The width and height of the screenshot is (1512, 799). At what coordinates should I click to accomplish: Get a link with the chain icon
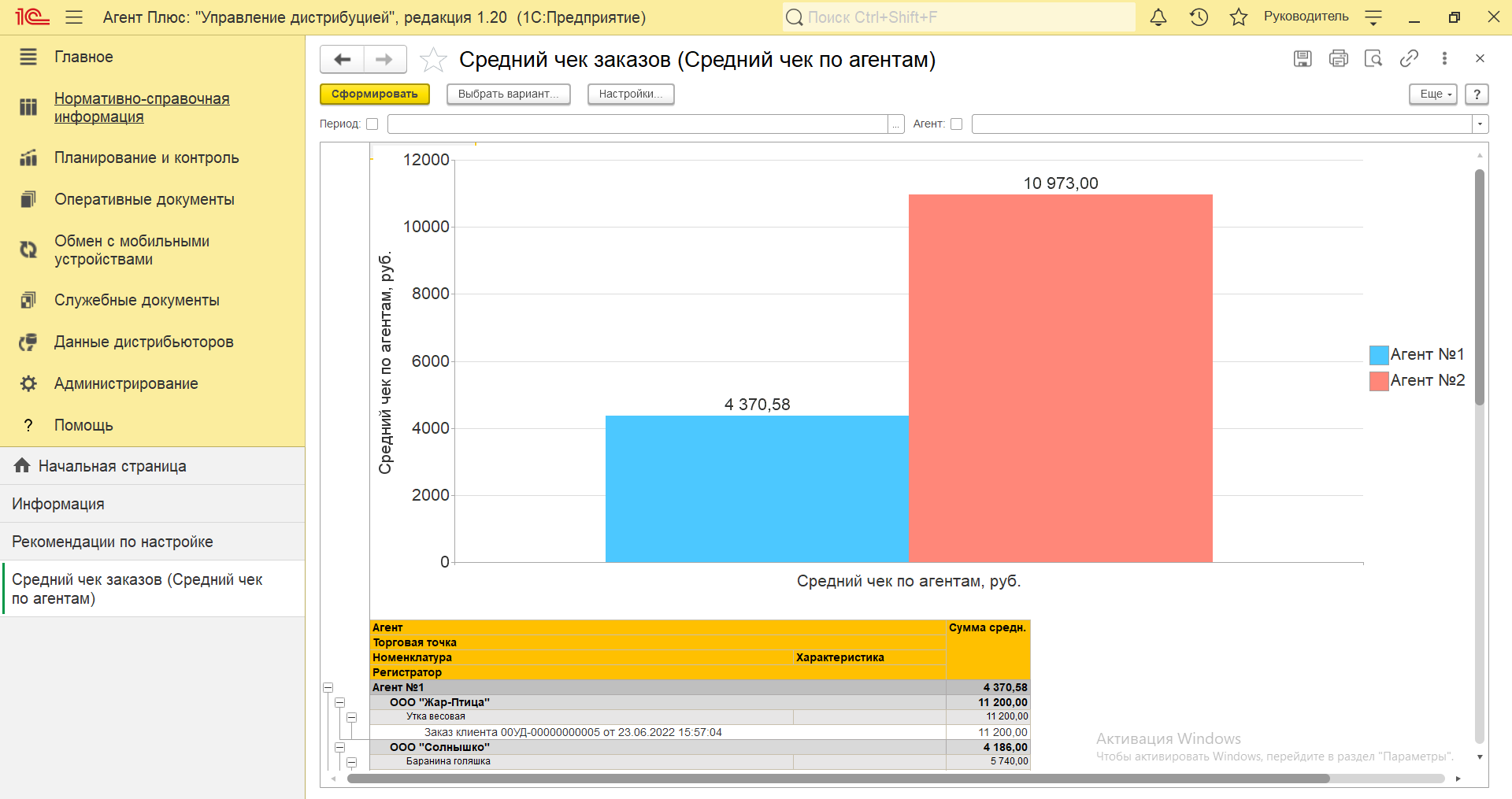(x=1409, y=58)
